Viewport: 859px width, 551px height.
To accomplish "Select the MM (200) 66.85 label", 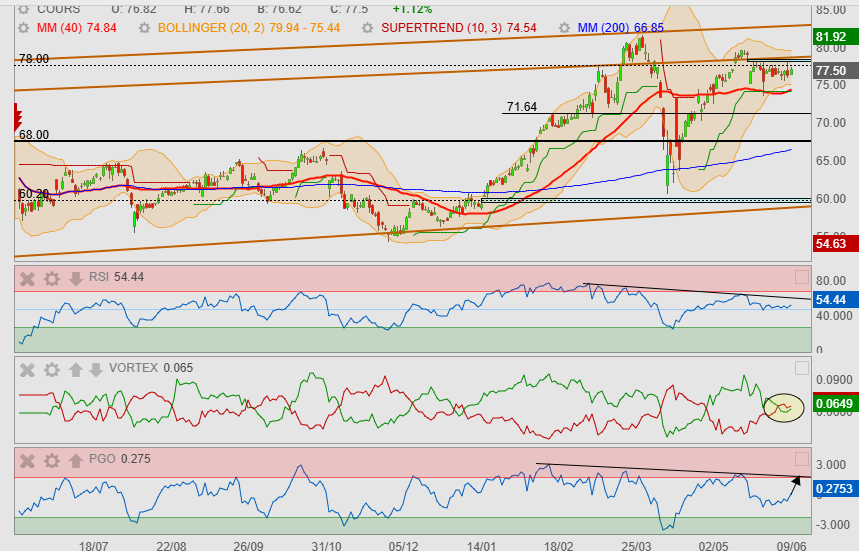I will pos(621,28).
